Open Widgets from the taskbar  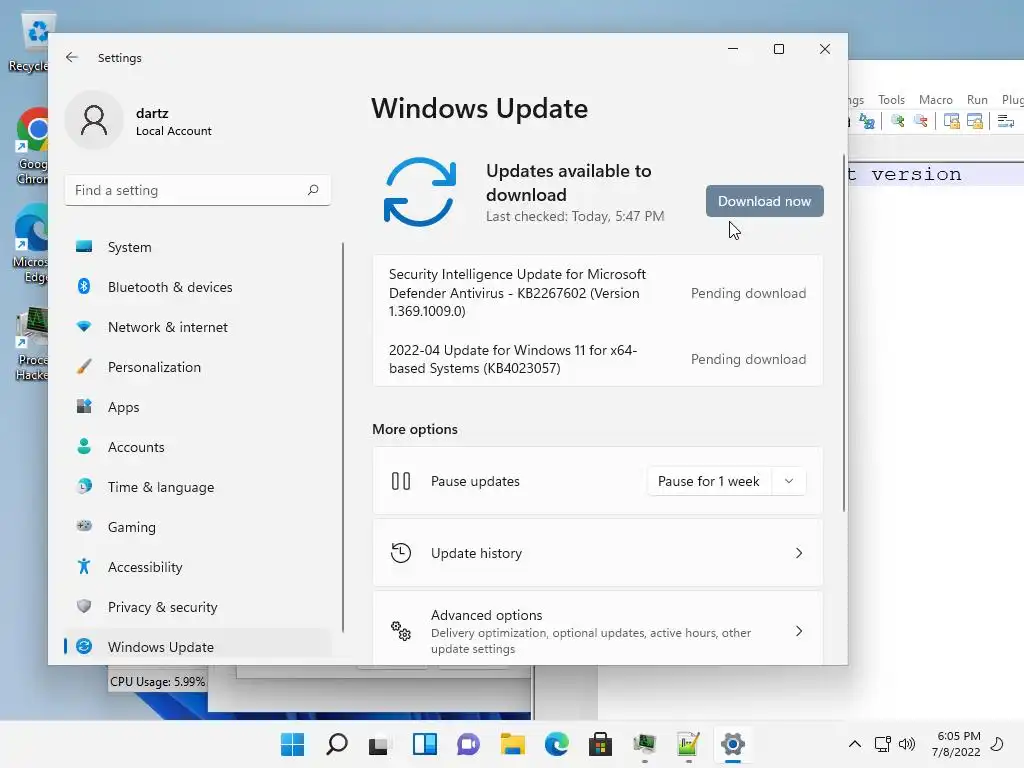pyautogui.click(x=424, y=744)
